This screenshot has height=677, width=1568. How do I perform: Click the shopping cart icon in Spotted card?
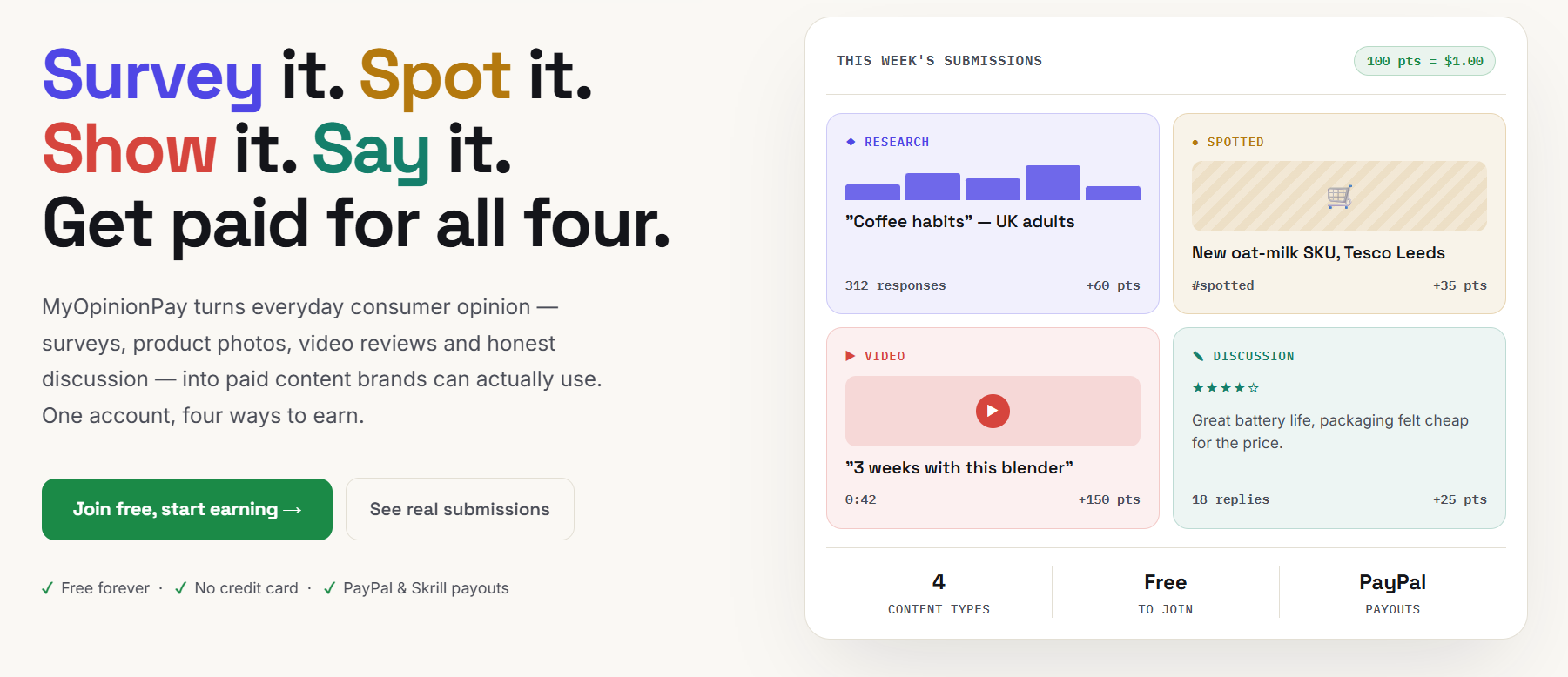(1339, 197)
